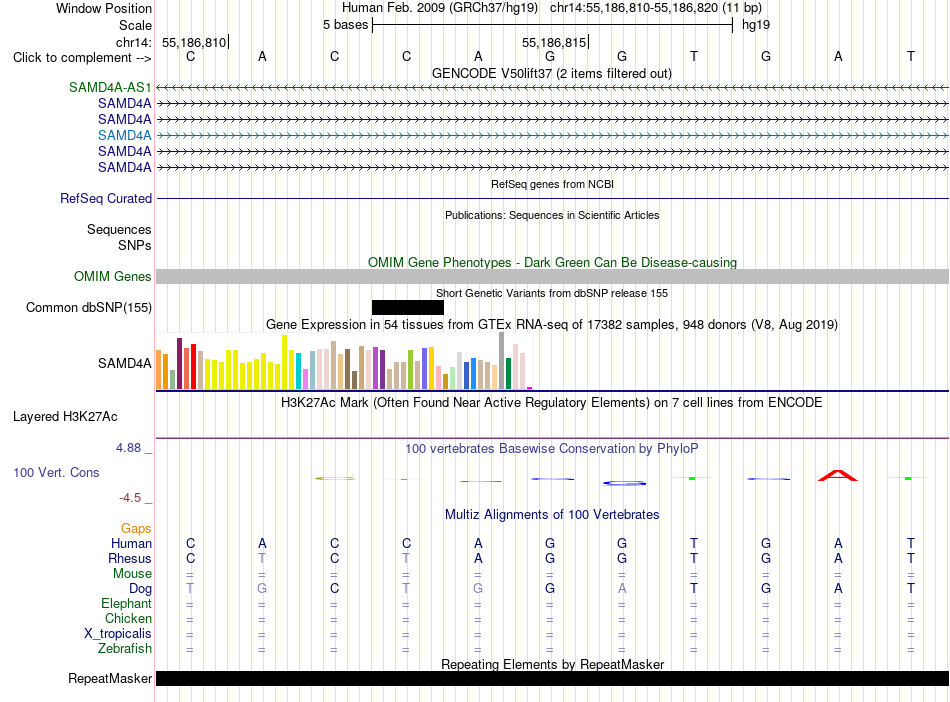Viewport: 950px width, 702px height.
Task: Click the 5 bases scale bar
Action: tap(552, 25)
